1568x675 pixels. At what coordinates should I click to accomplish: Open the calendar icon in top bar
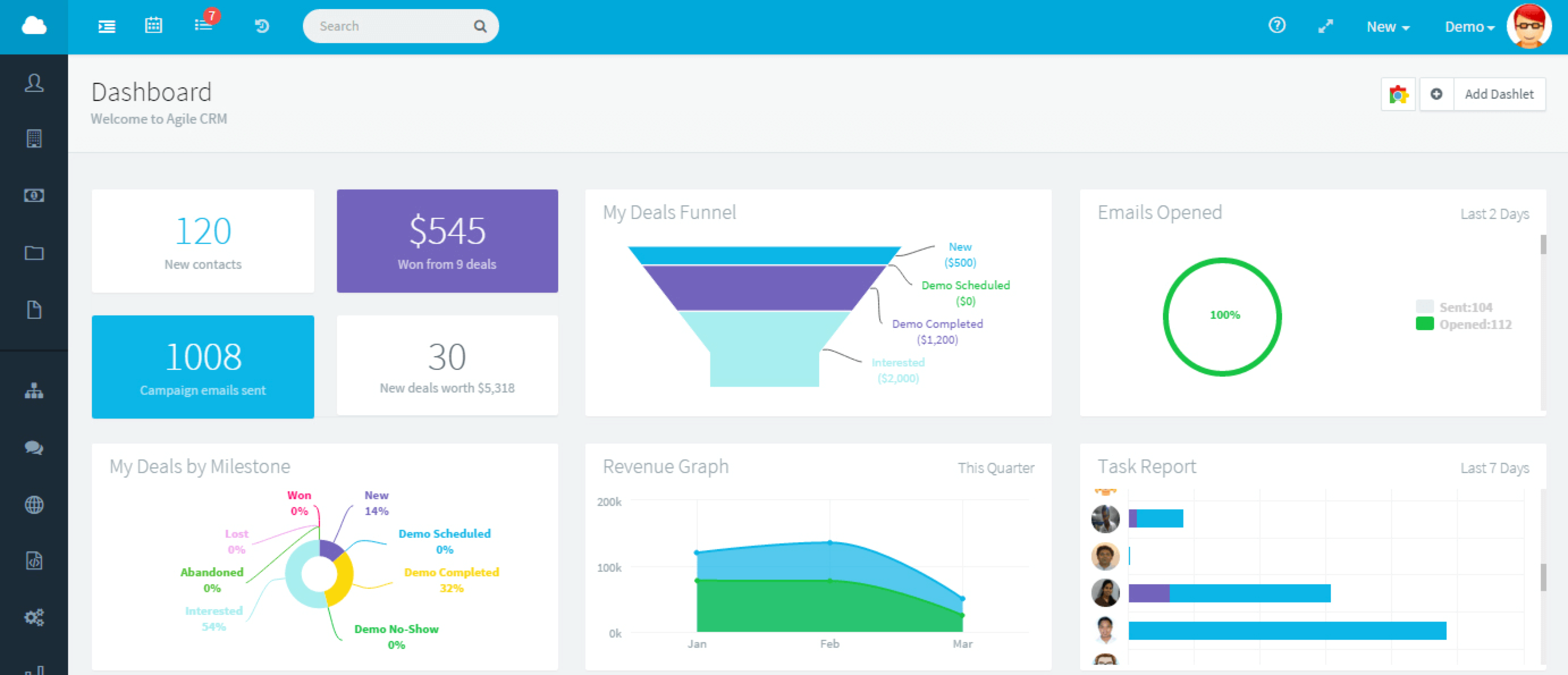(153, 26)
